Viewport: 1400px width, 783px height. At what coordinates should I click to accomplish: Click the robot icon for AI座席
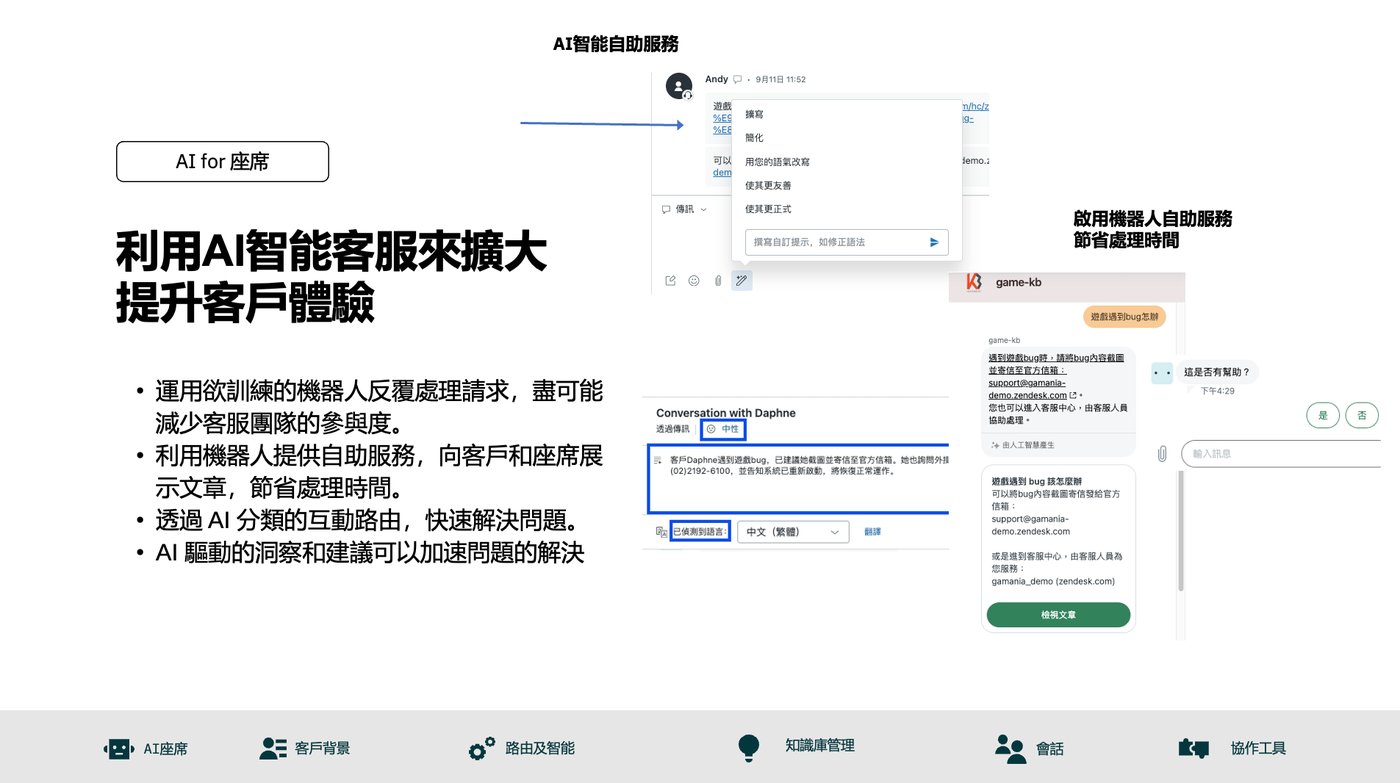tap(118, 748)
